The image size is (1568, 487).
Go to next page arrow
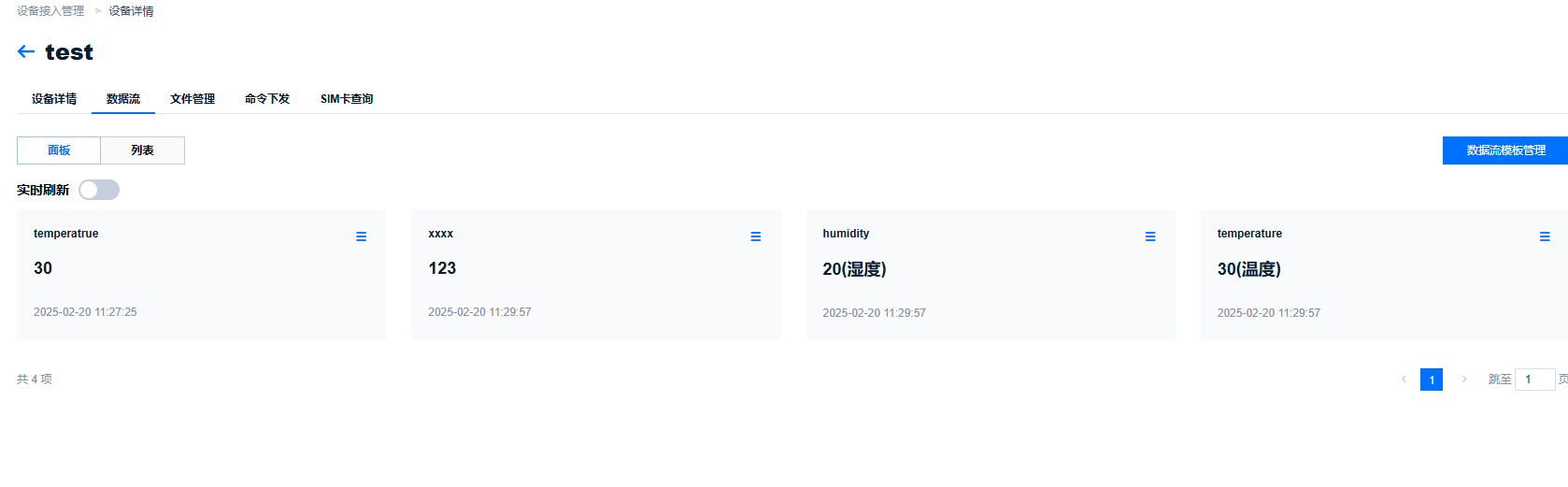point(1463,380)
